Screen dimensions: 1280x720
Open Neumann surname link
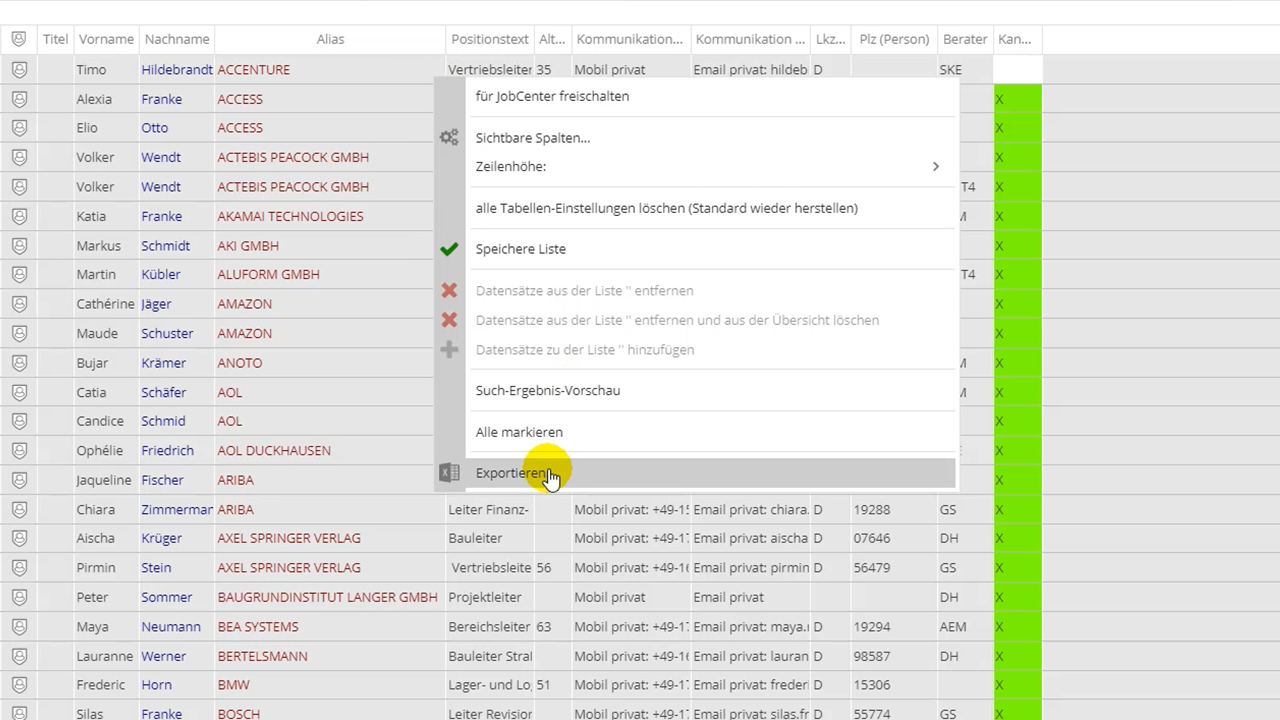(x=171, y=627)
